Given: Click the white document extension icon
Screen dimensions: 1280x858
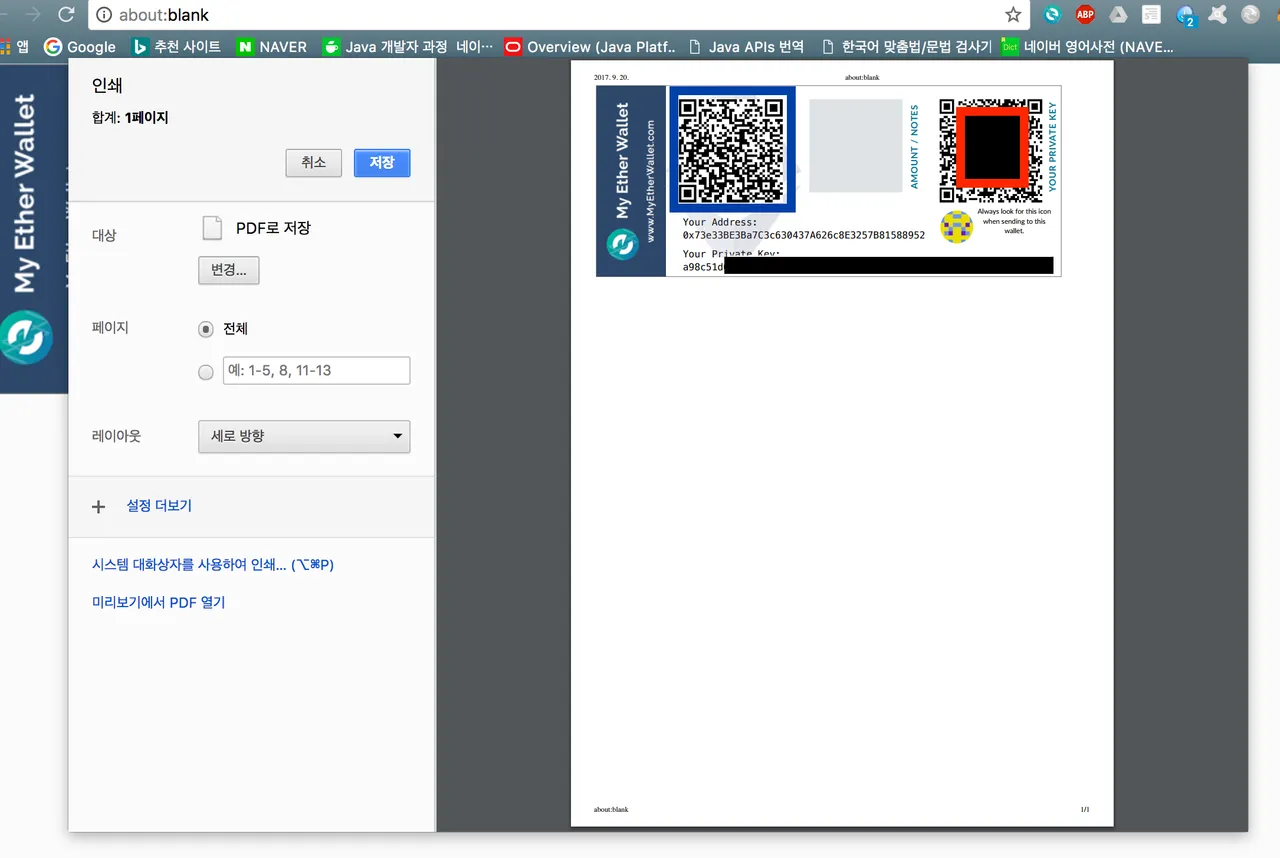Looking at the screenshot, I should pyautogui.click(x=1151, y=15).
